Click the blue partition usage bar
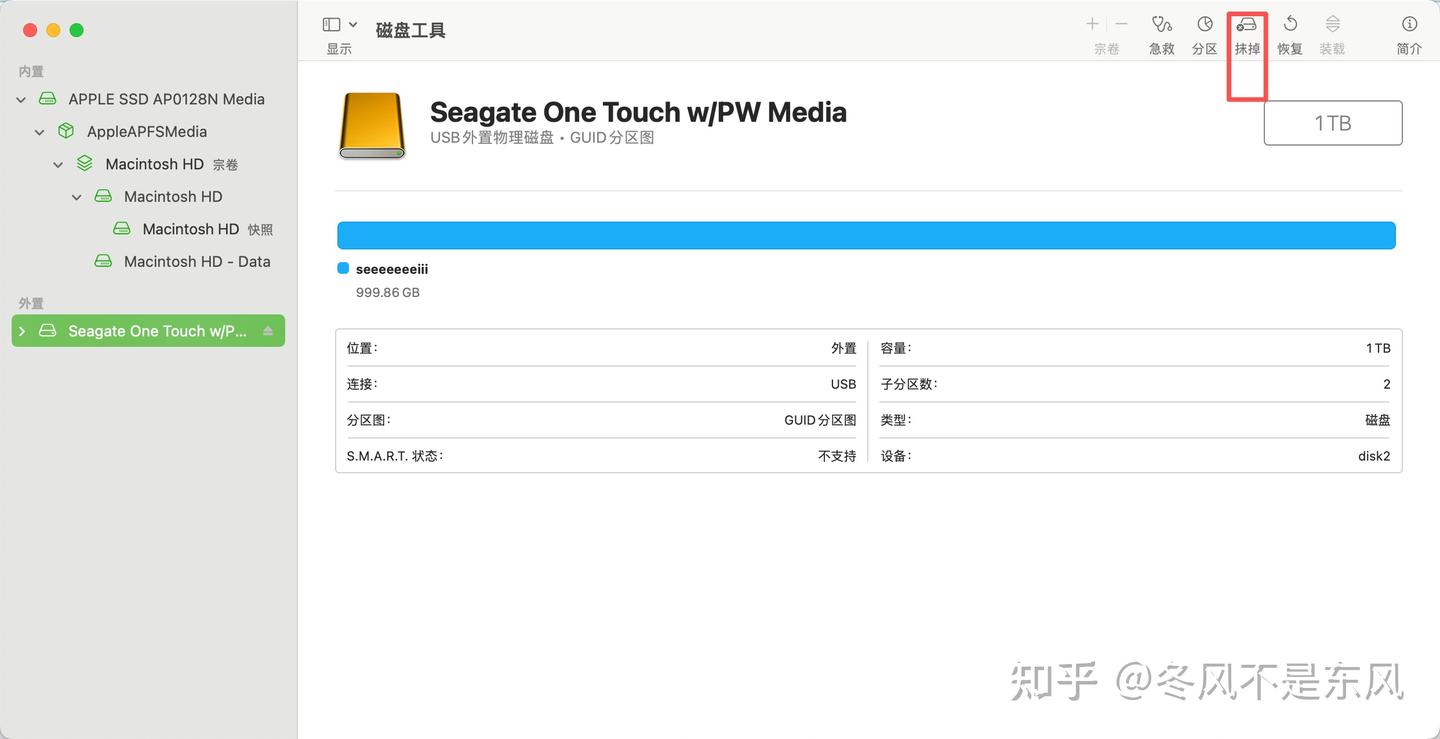 [x=866, y=235]
